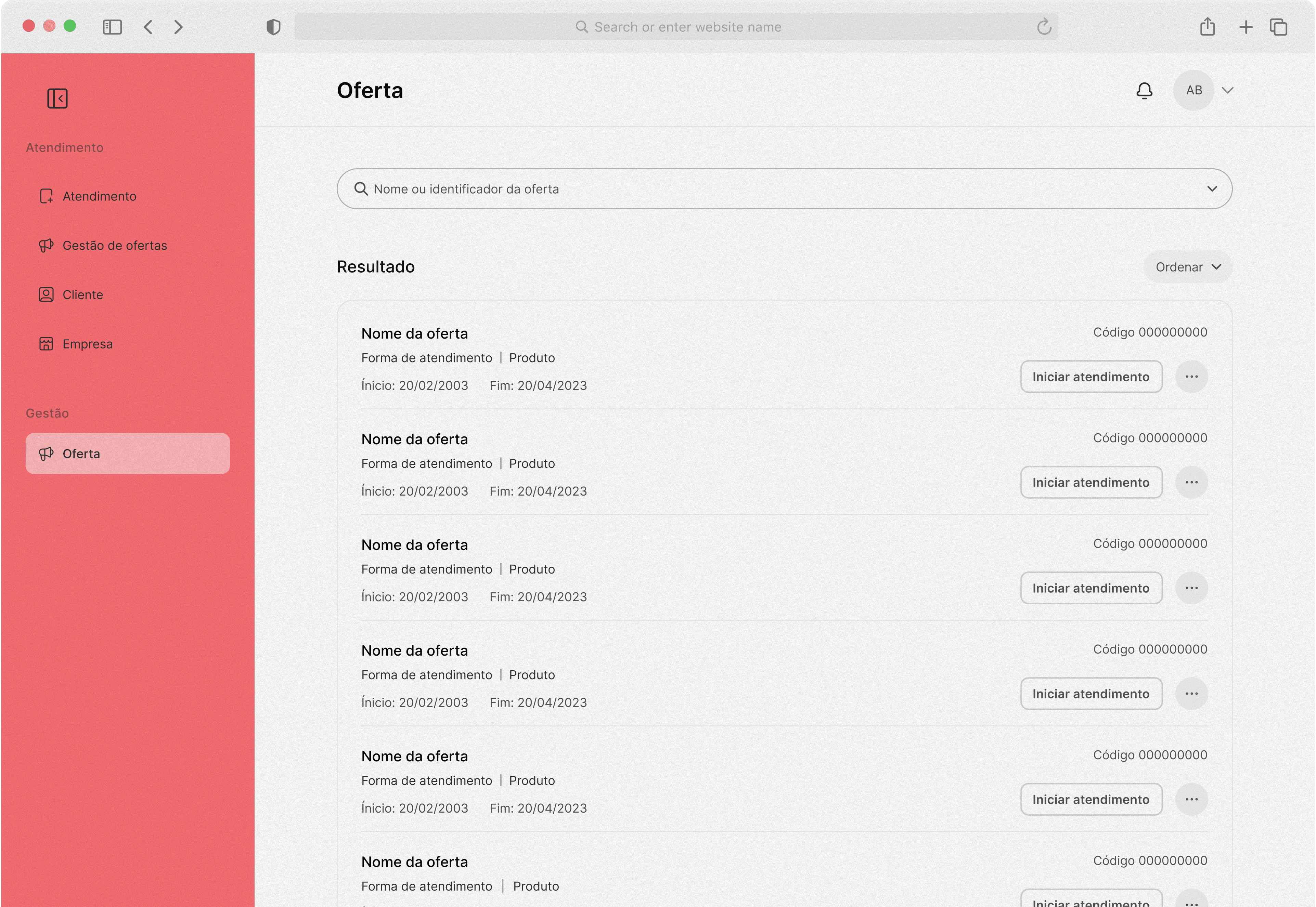This screenshot has width=1316, height=907.
Task: Collapse the red sidebar panel icon
Action: [57, 98]
